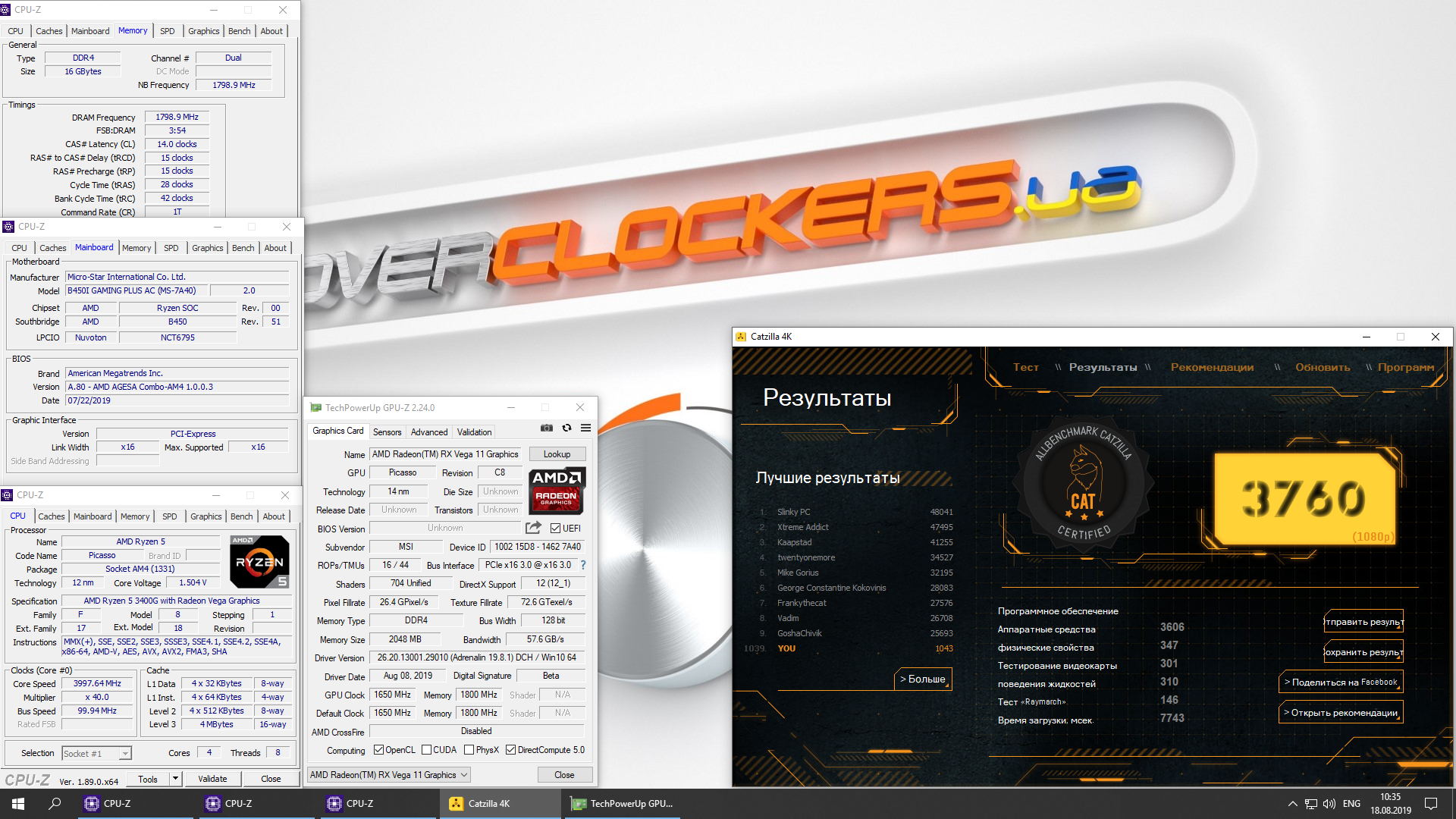Open the Sensors tab in GPU-Z
Screen dimensions: 1456x819
click(387, 432)
